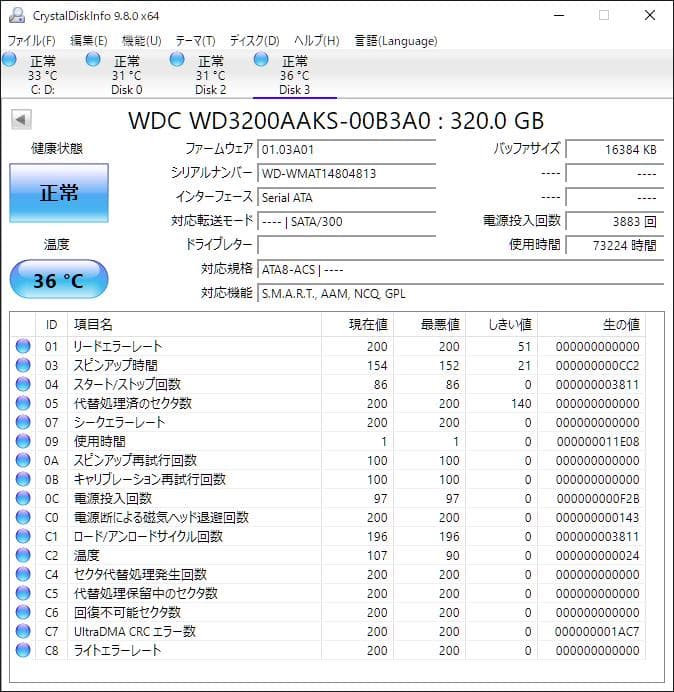674x692 pixels.
Task: Click blue status icon for attribute 04
Action: [23, 384]
